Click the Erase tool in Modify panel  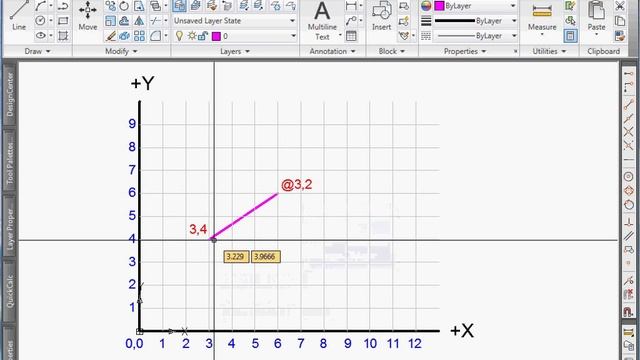click(110, 36)
